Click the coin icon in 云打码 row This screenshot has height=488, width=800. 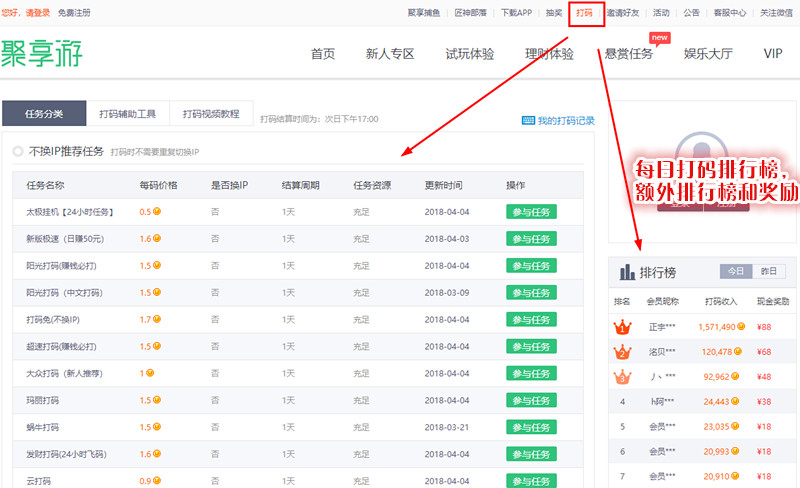(x=157, y=481)
